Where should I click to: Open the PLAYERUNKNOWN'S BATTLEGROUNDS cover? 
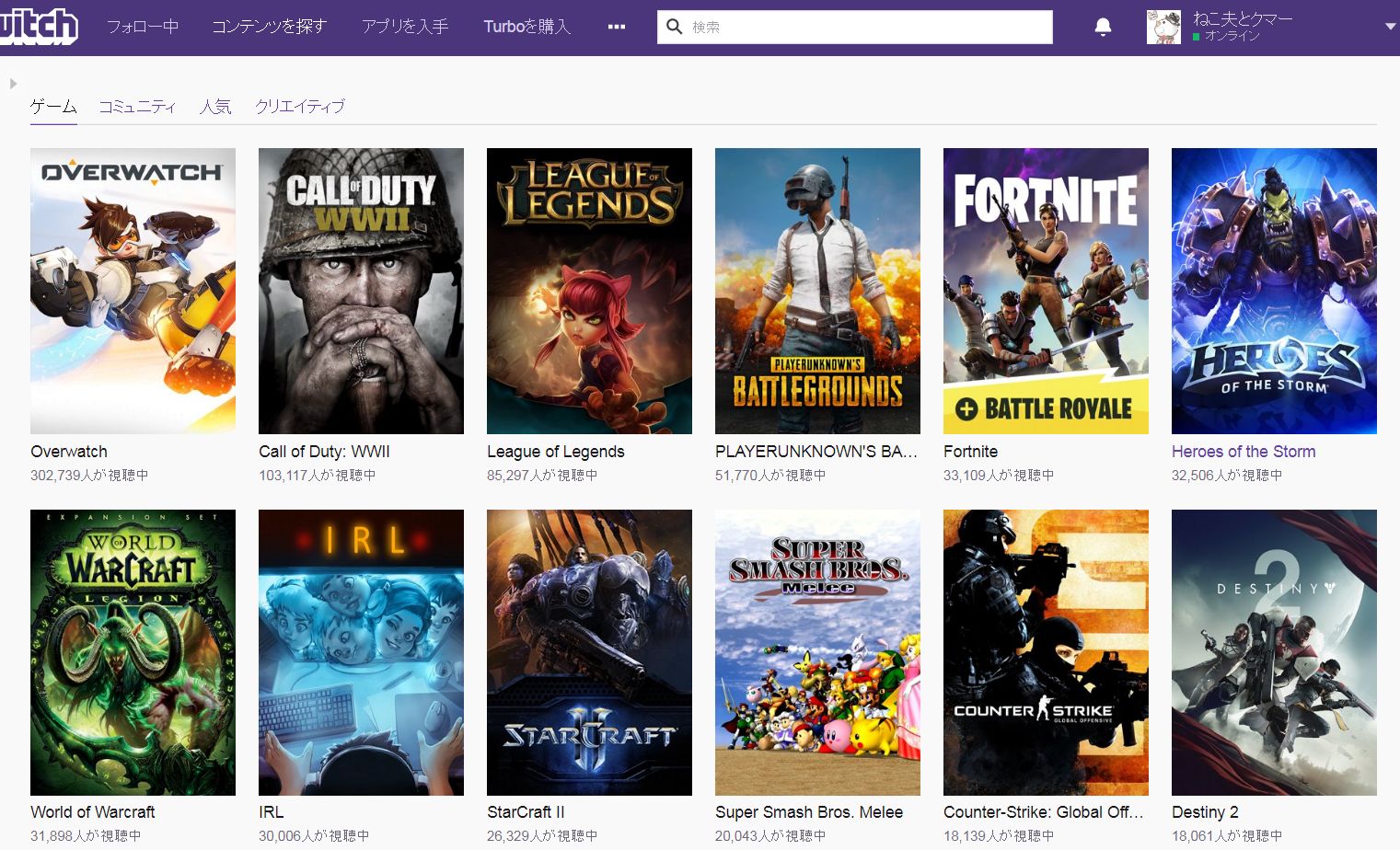click(x=817, y=291)
